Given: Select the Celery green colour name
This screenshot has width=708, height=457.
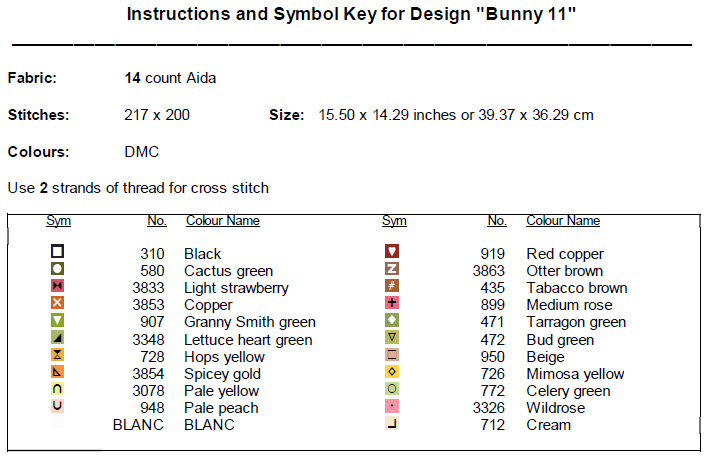Looking at the screenshot, I should tap(567, 391).
